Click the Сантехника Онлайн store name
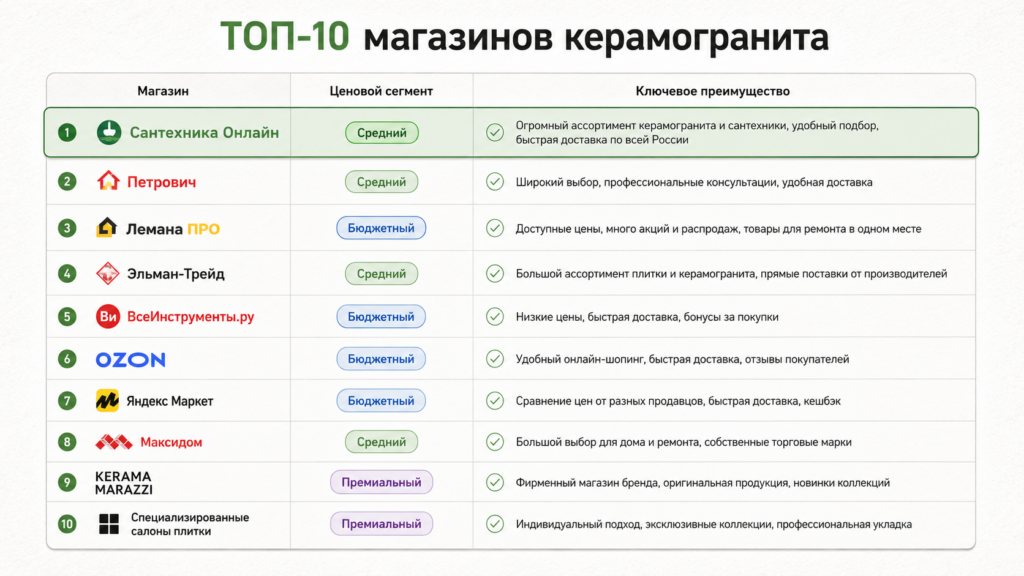This screenshot has width=1024, height=576. tap(204, 133)
